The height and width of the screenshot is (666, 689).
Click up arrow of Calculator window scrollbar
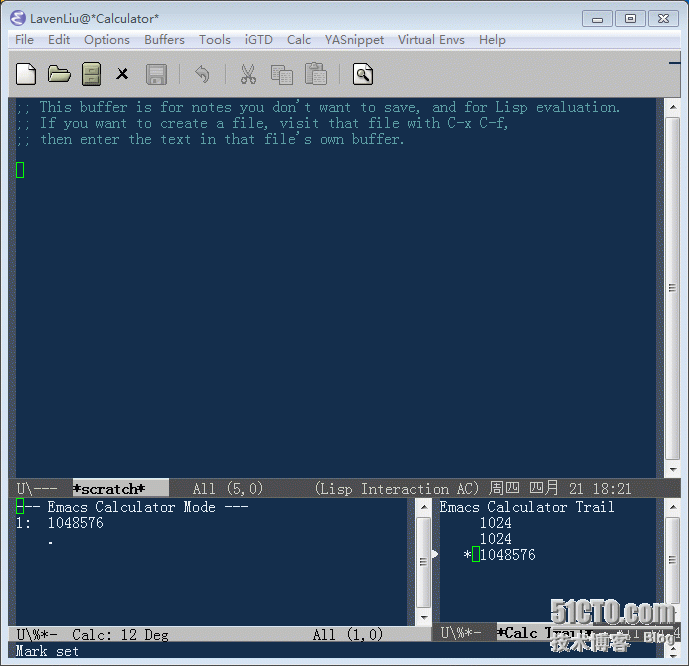click(x=424, y=507)
